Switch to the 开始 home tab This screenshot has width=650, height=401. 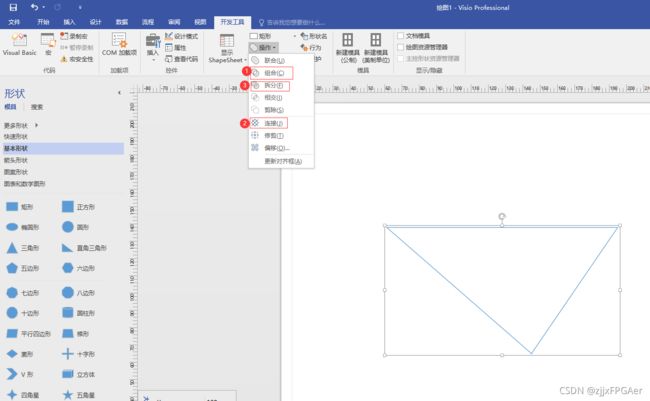(x=43, y=22)
